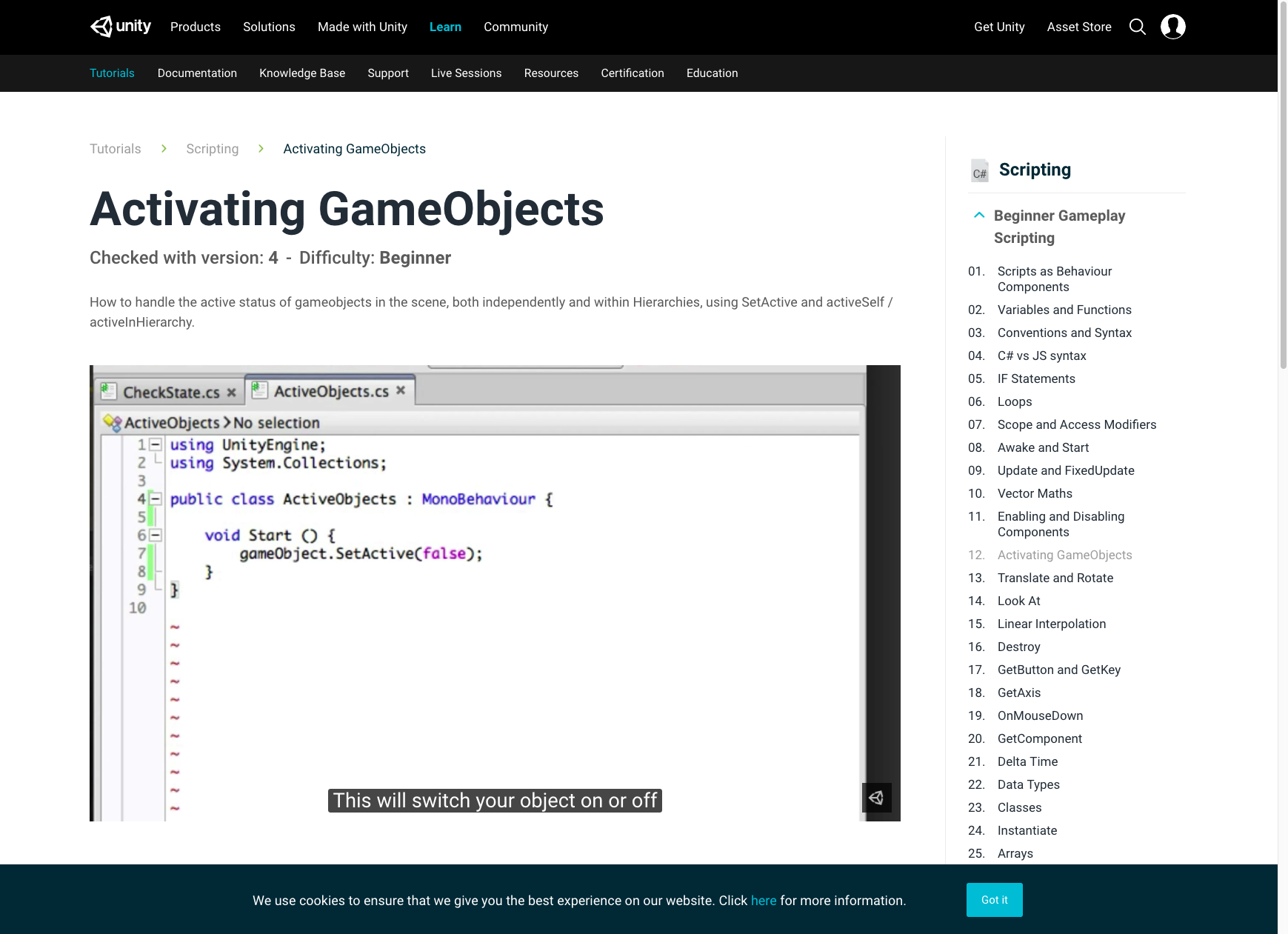
Task: Open lesson Loops
Action: pyautogui.click(x=1015, y=401)
